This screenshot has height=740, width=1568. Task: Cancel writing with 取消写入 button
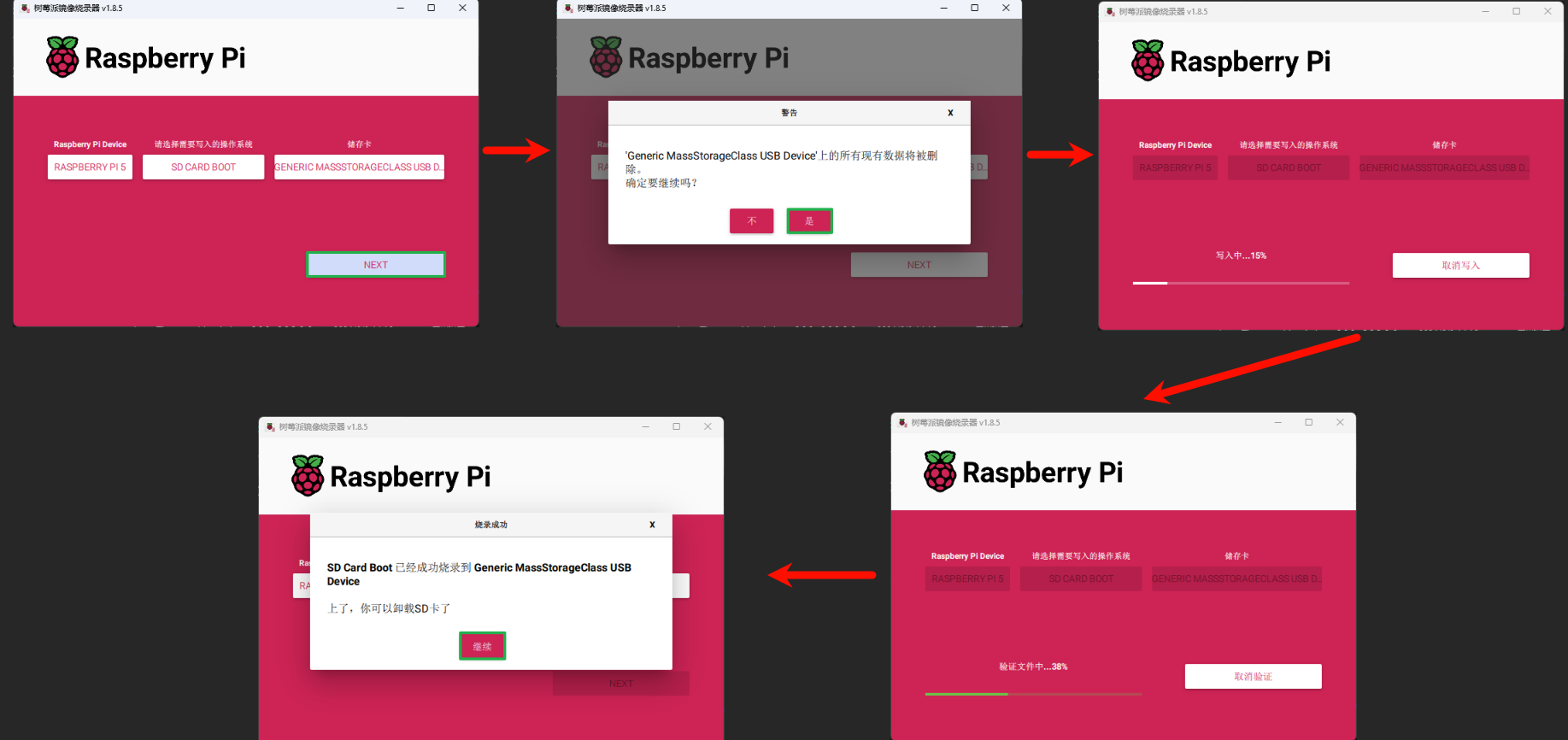[x=1460, y=266]
